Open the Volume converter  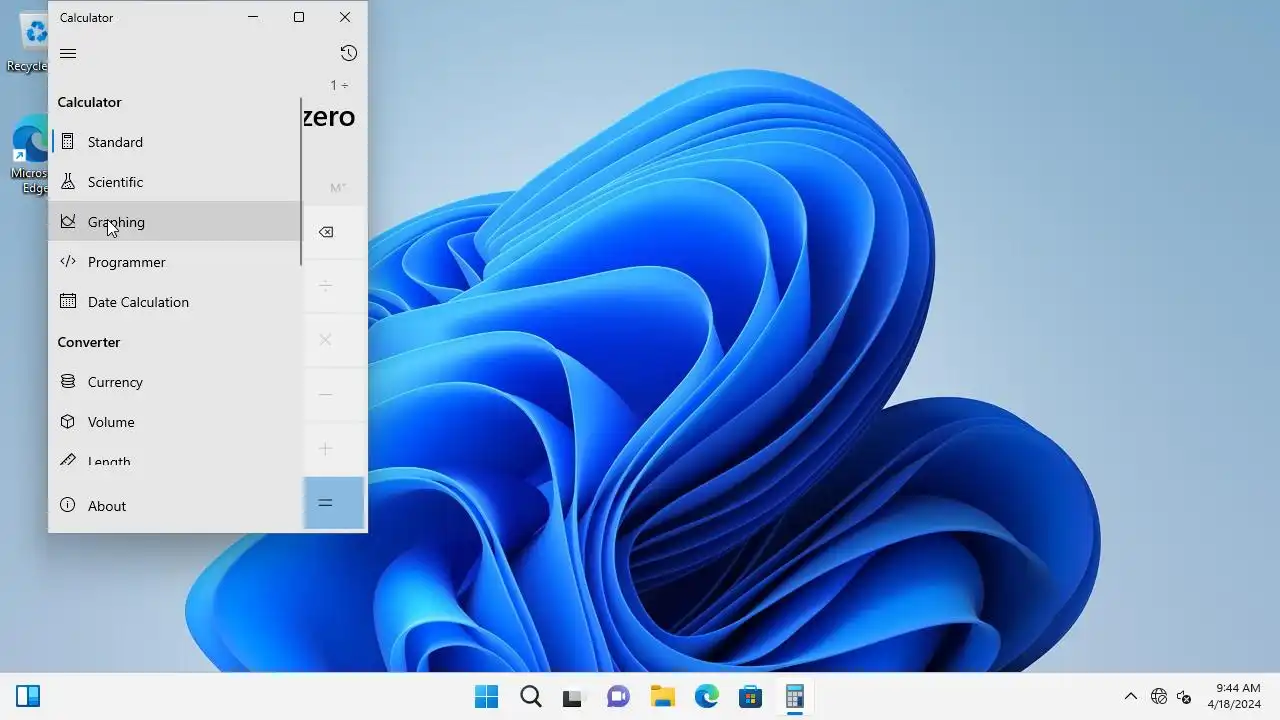pos(175,422)
